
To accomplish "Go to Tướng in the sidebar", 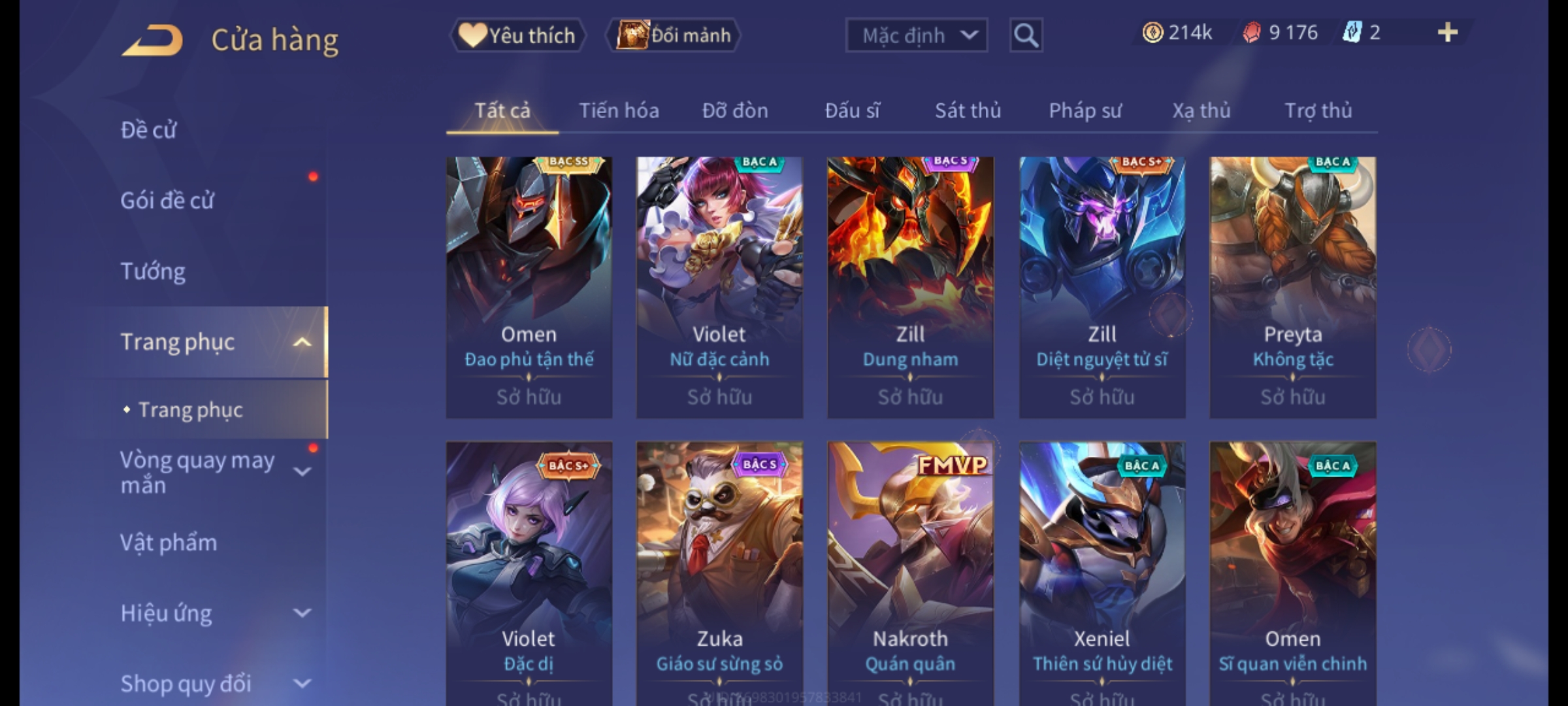I will [x=153, y=271].
